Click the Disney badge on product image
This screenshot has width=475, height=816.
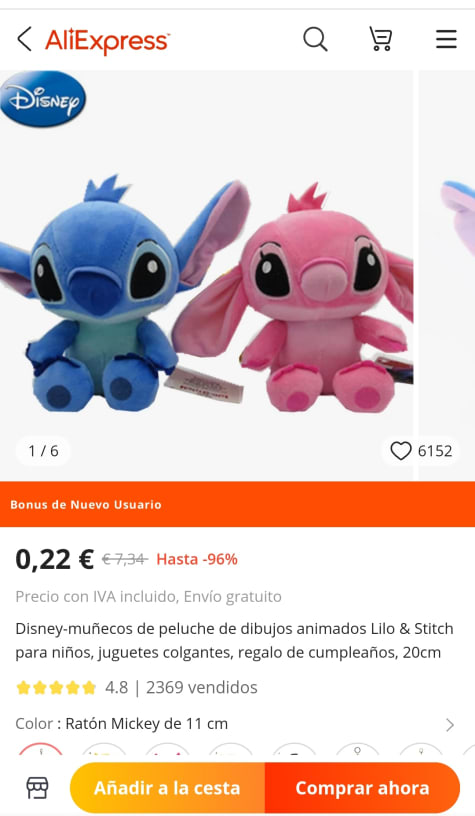(x=43, y=99)
